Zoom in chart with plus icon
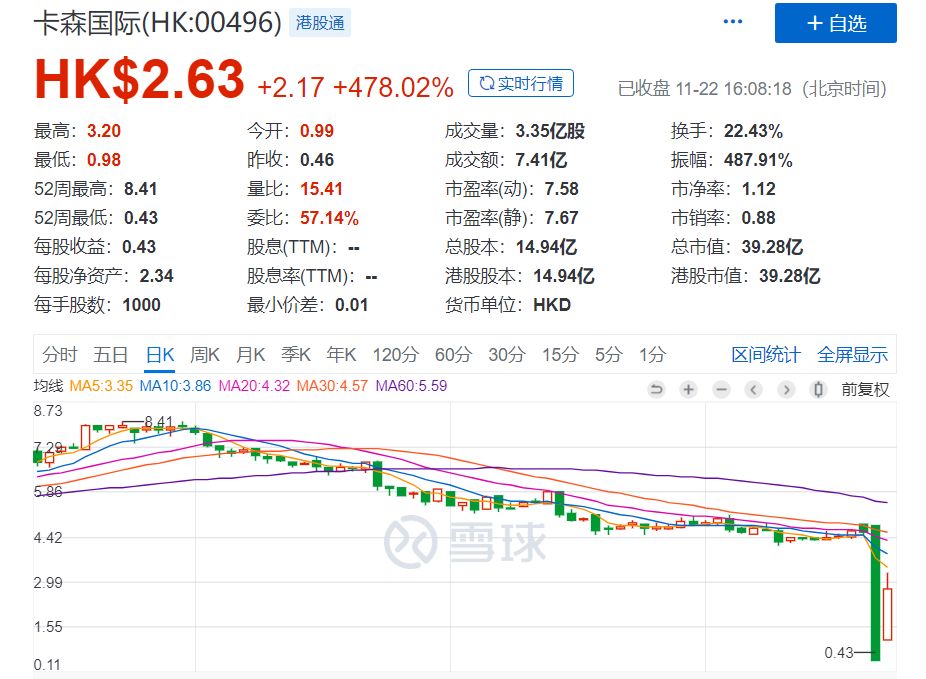Screen dimensions: 926x679 688,390
